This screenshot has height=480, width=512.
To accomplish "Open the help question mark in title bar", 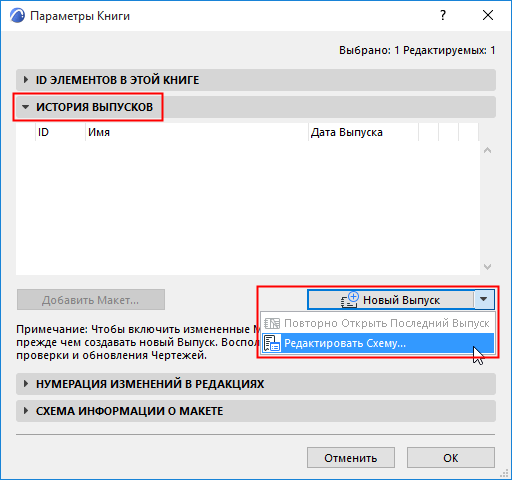I will click(x=443, y=15).
